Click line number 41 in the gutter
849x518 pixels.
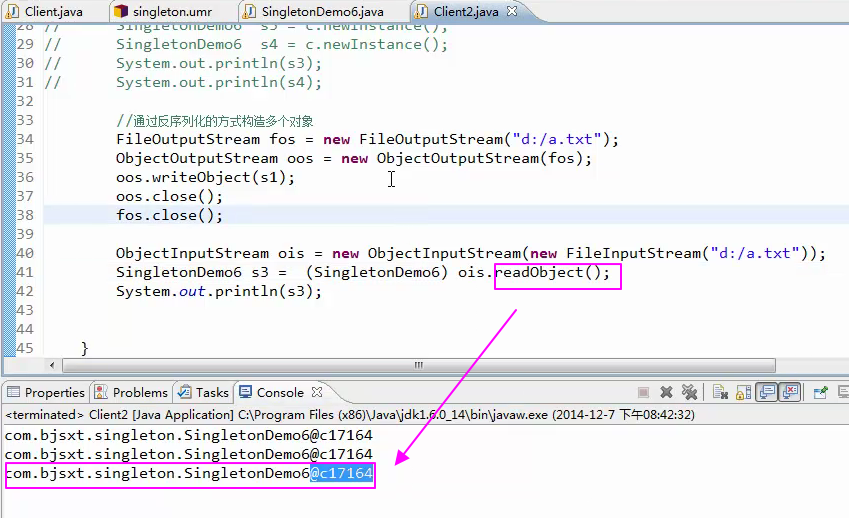click(x=25, y=272)
